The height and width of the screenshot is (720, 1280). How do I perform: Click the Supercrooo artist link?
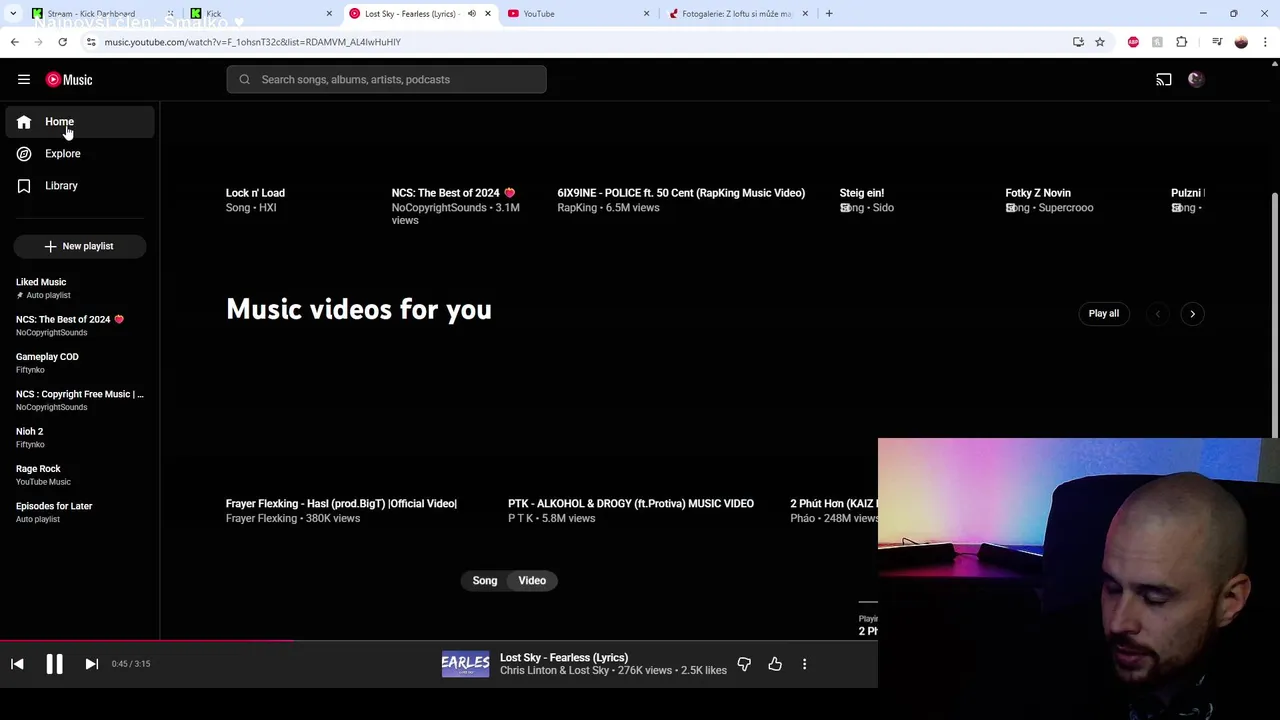1066,208
